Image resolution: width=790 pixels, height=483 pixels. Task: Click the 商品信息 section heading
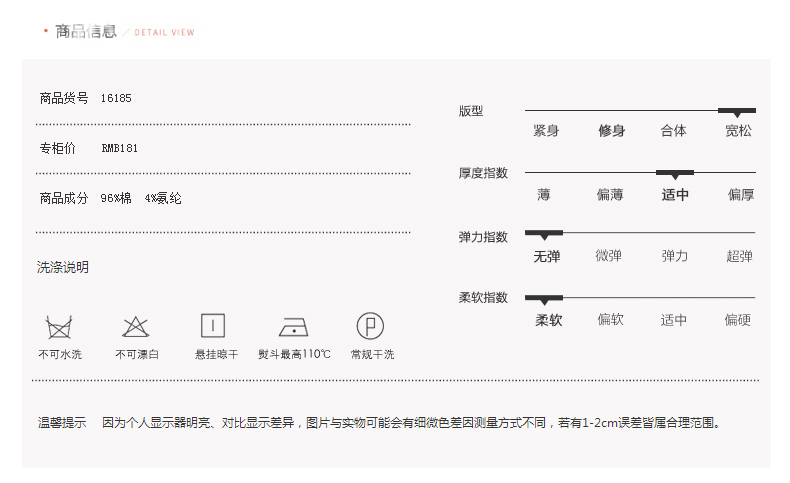point(86,32)
